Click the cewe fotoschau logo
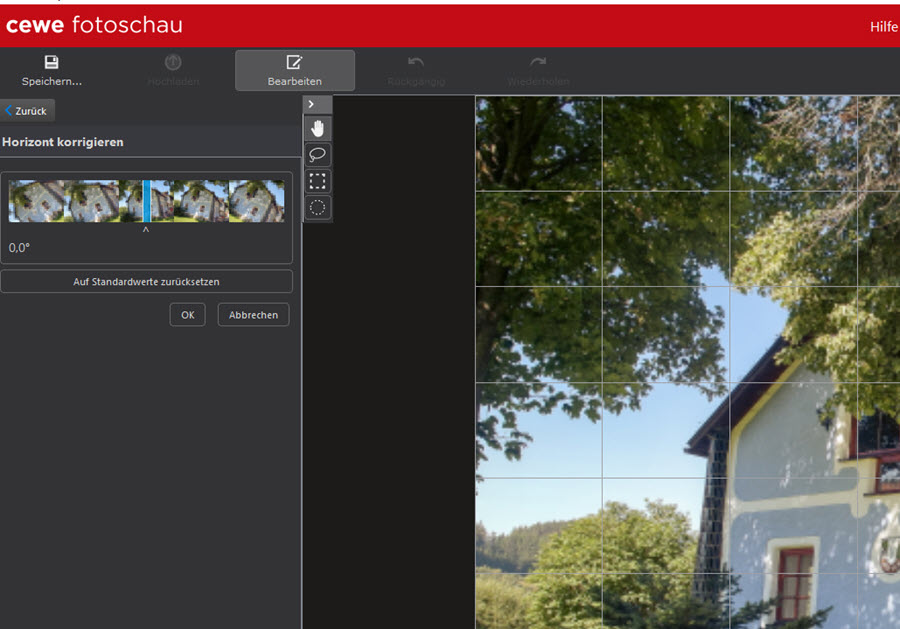Screen dimensions: 900x629 [x=94, y=25]
